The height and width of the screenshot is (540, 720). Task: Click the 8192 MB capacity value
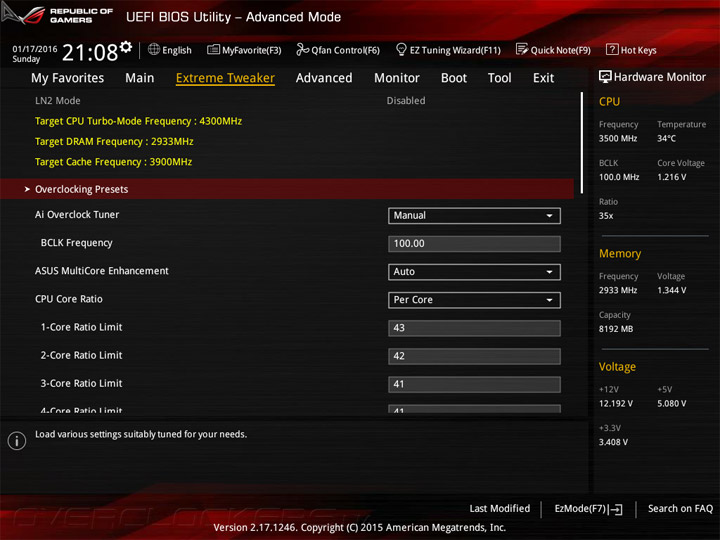616,329
